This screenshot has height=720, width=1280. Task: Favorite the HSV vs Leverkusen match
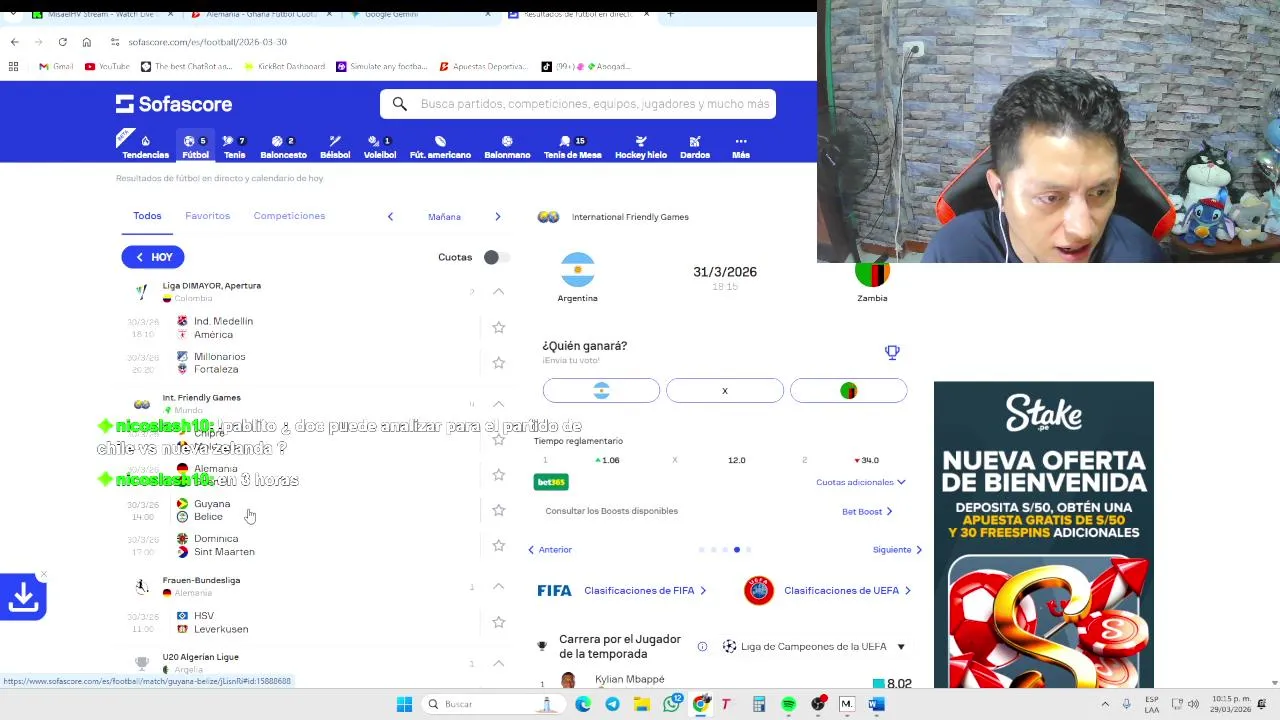(x=498, y=622)
